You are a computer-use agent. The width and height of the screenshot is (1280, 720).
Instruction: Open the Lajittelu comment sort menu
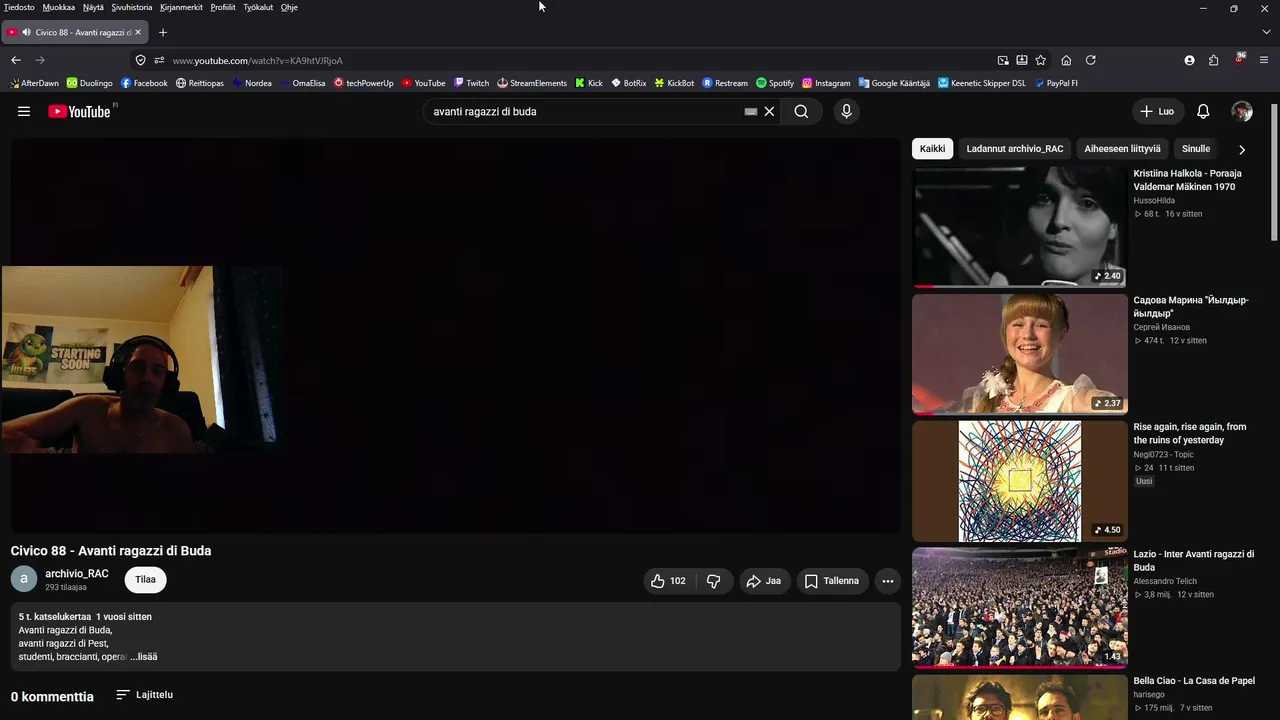pos(144,695)
